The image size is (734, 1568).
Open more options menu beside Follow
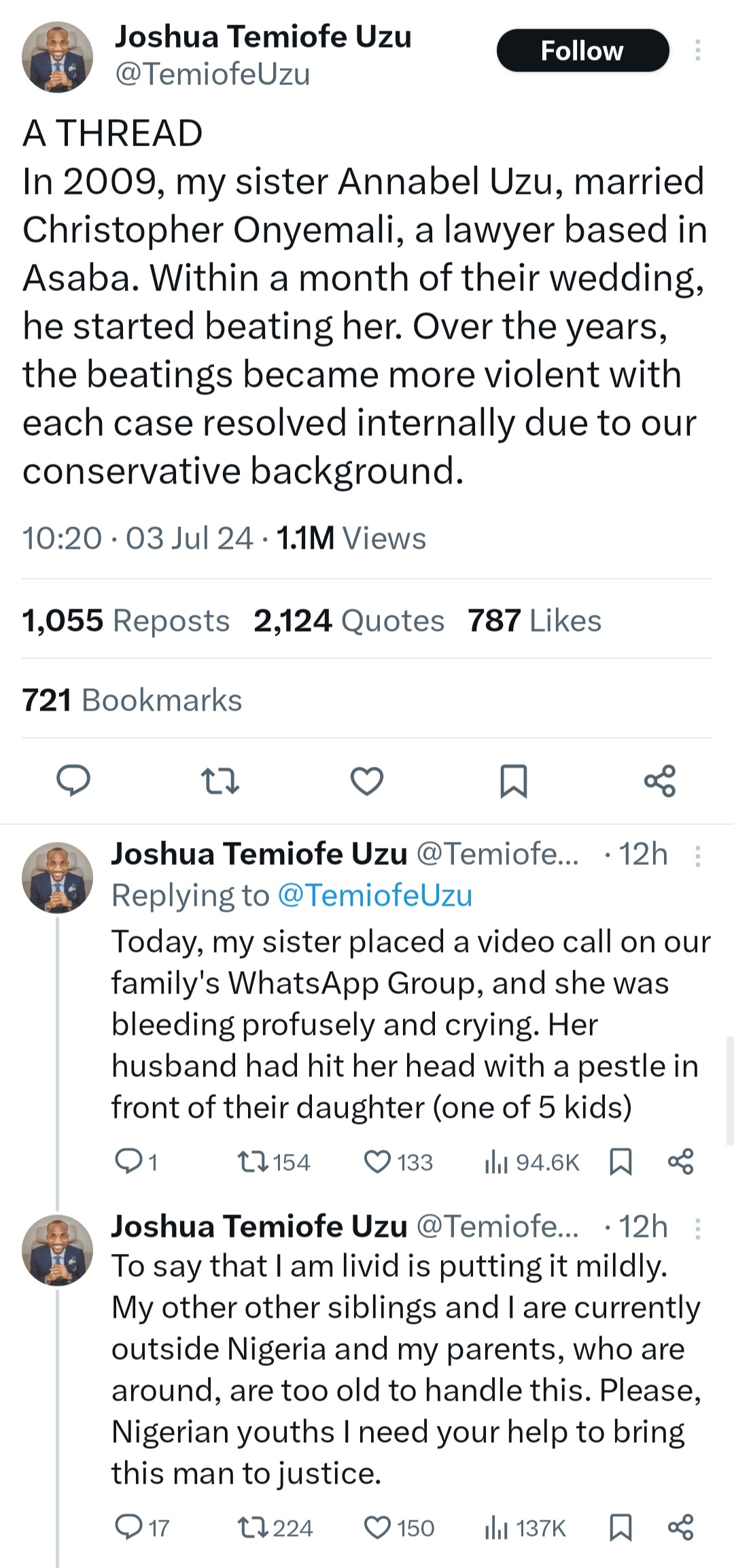tap(697, 50)
